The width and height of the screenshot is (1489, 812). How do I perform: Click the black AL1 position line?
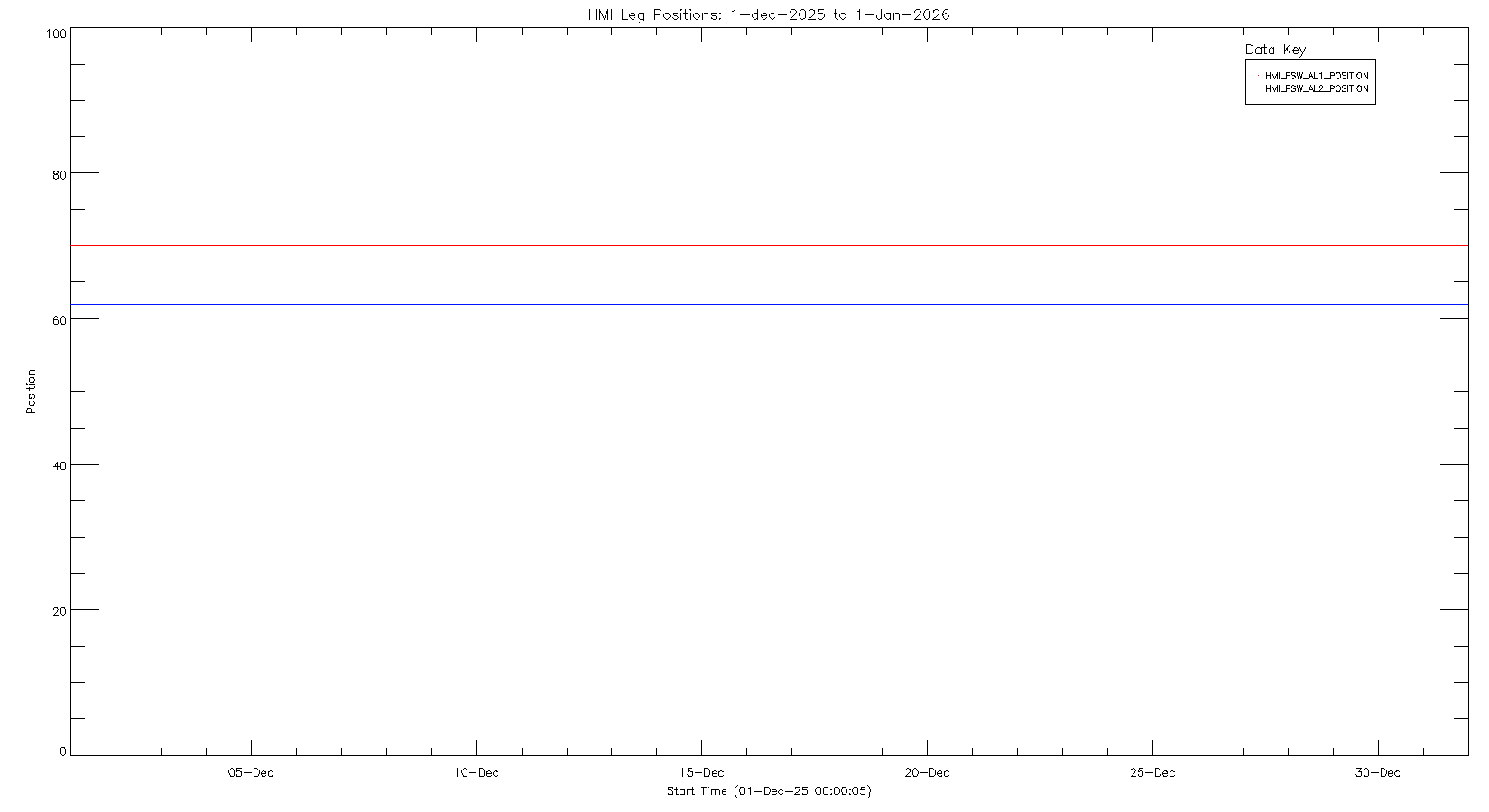[x=769, y=304]
